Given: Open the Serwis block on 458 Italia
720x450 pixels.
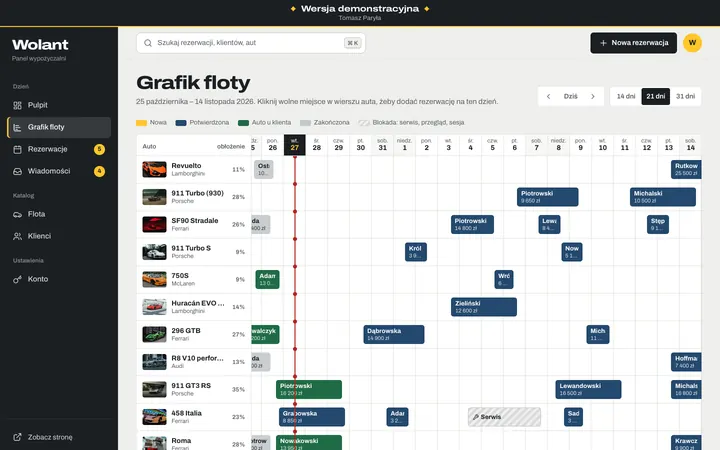Looking at the screenshot, I should click(504, 417).
